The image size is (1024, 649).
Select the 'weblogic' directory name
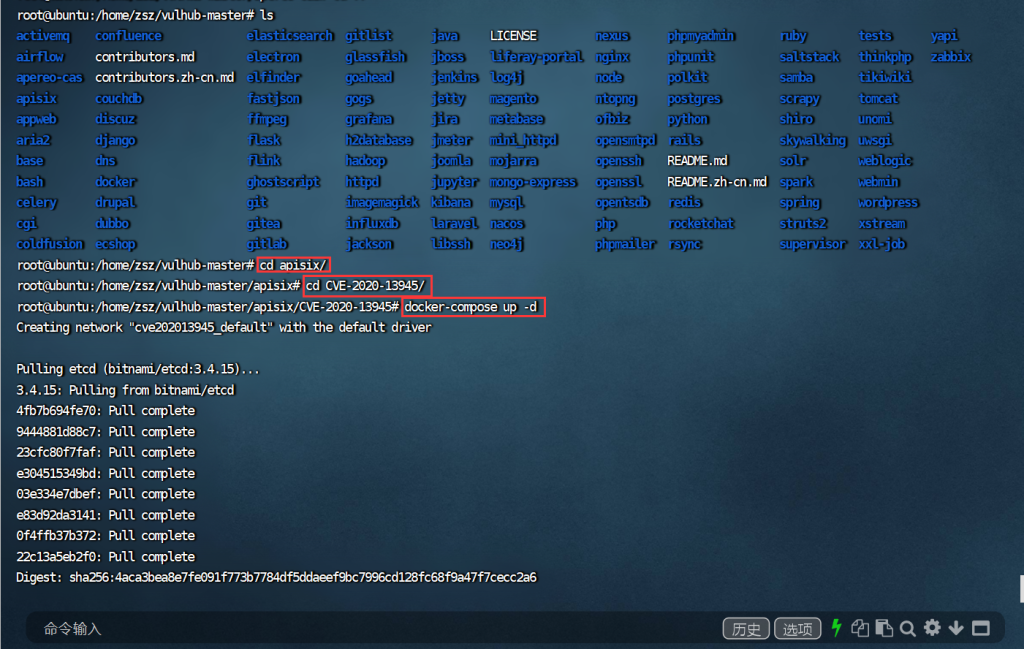[885, 161]
